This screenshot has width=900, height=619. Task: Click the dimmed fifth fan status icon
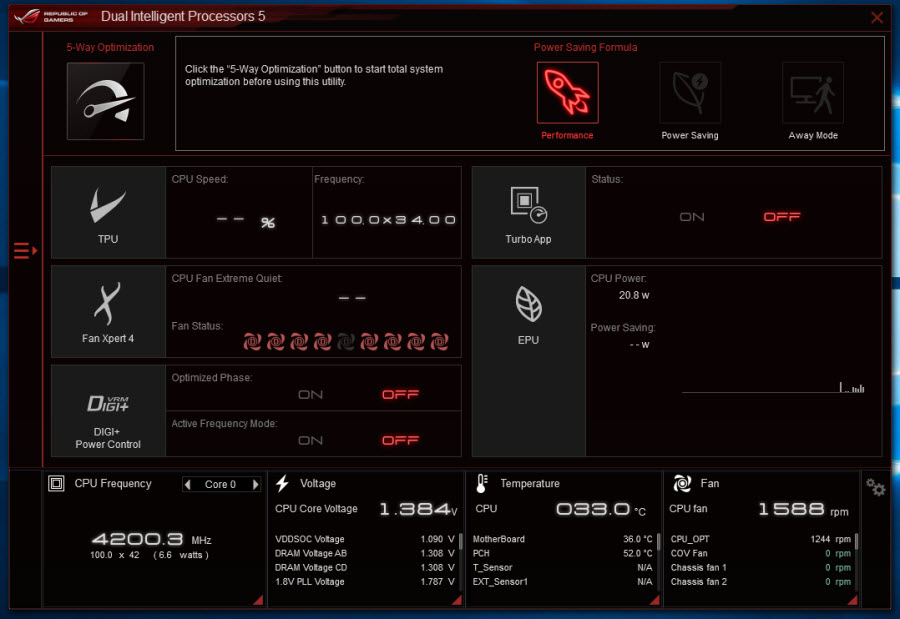[x=346, y=342]
